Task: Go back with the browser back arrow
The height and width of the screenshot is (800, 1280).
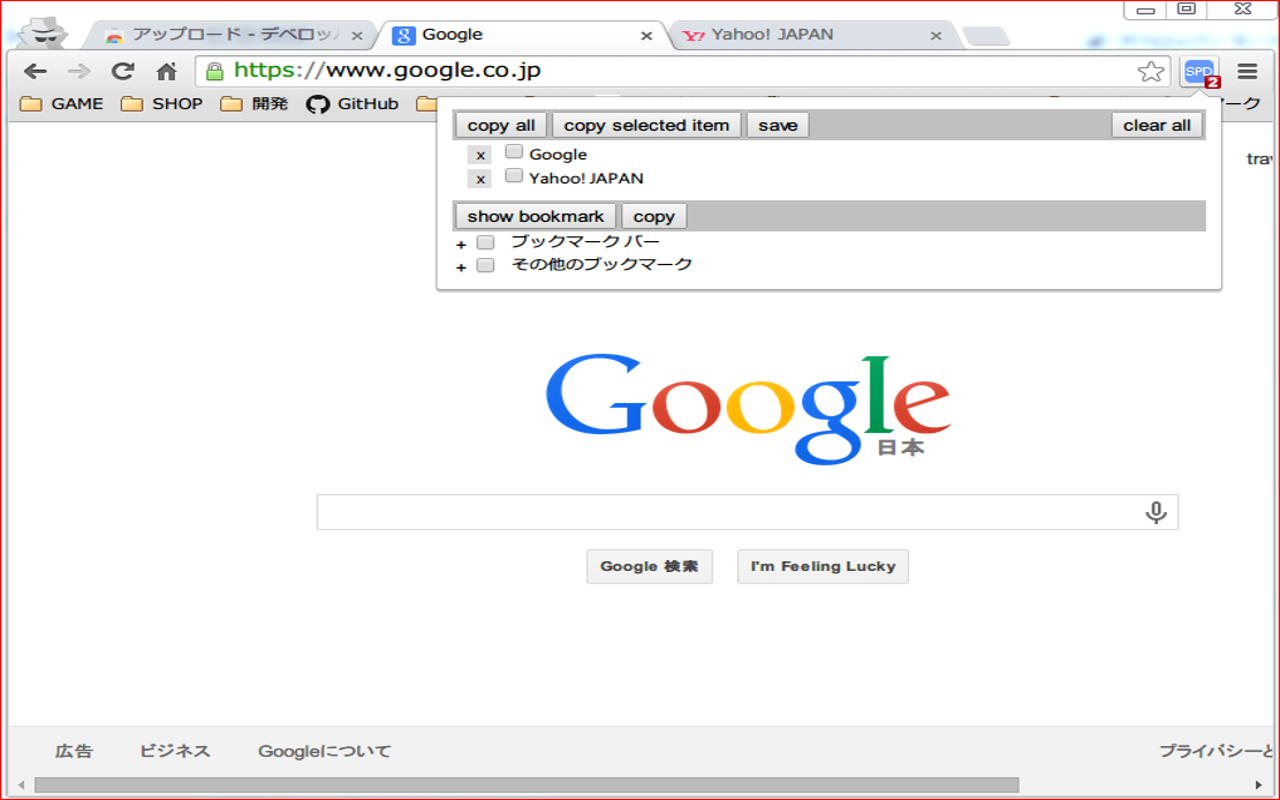Action: tap(35, 71)
